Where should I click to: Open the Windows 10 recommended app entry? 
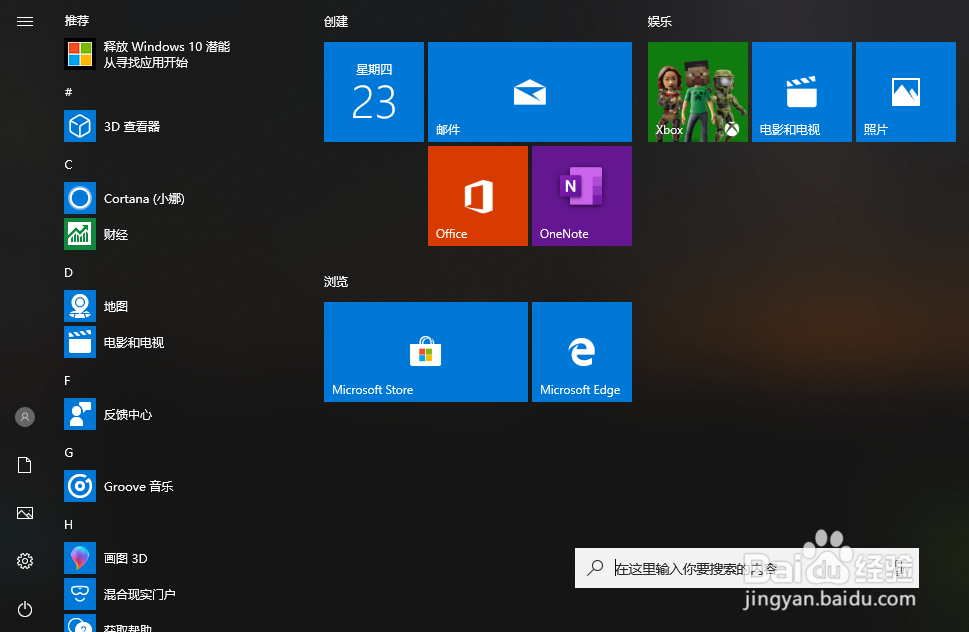(x=148, y=54)
